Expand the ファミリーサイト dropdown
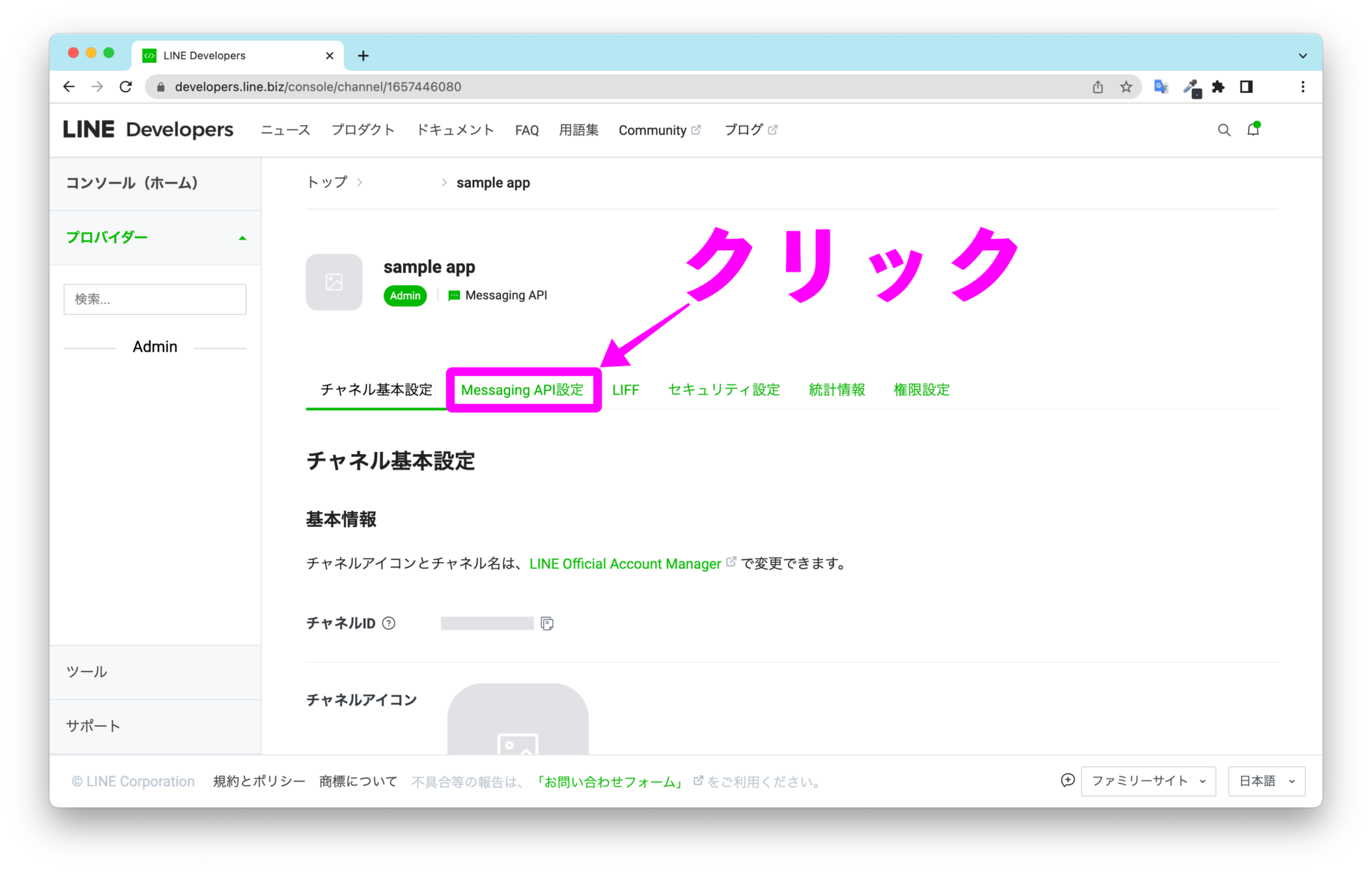The height and width of the screenshot is (873, 1372). click(1148, 781)
